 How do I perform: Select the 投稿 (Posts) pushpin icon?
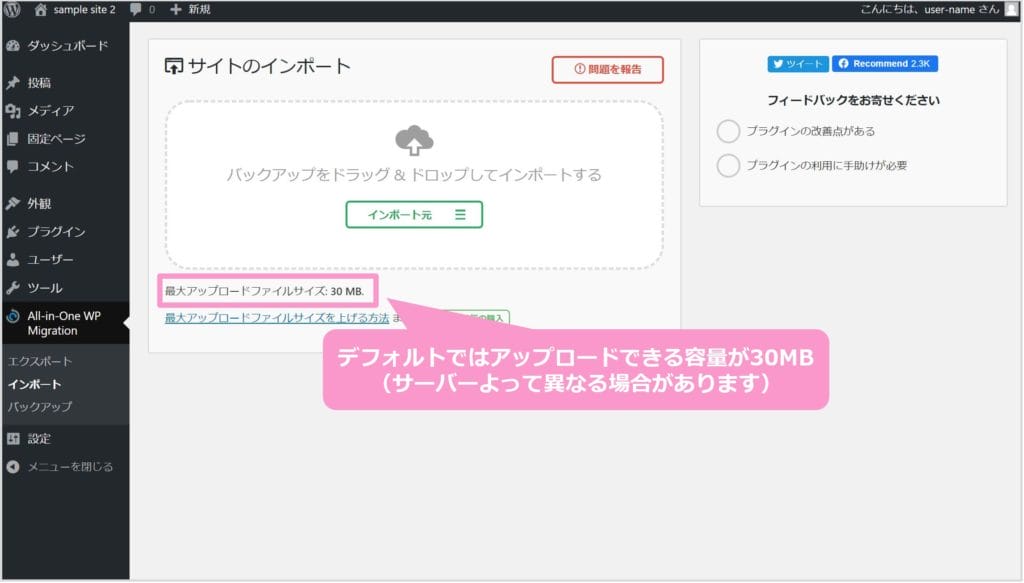pyautogui.click(x=13, y=83)
